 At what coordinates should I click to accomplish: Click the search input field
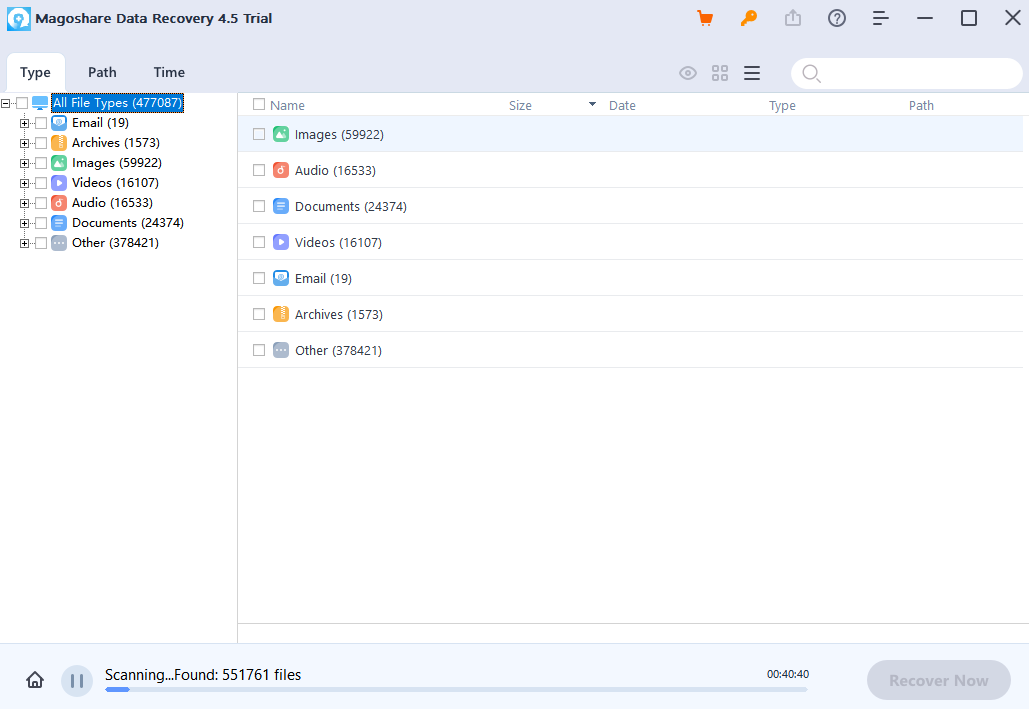(915, 73)
